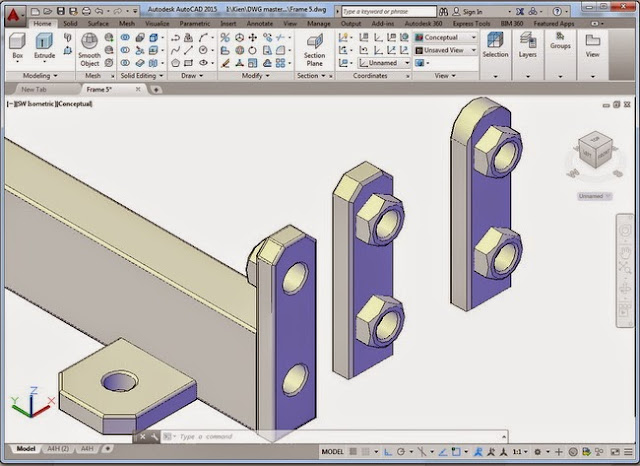Click the ViewCube in the viewport
The height and width of the screenshot is (466, 640).
[x=596, y=149]
